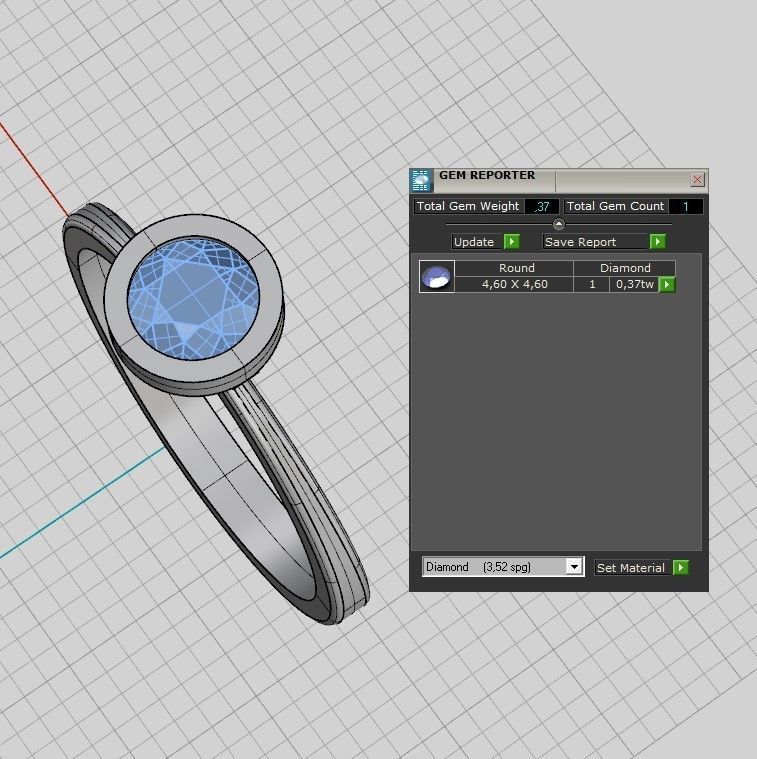
Task: Click the '0,37tw' weight cell
Action: (x=634, y=284)
